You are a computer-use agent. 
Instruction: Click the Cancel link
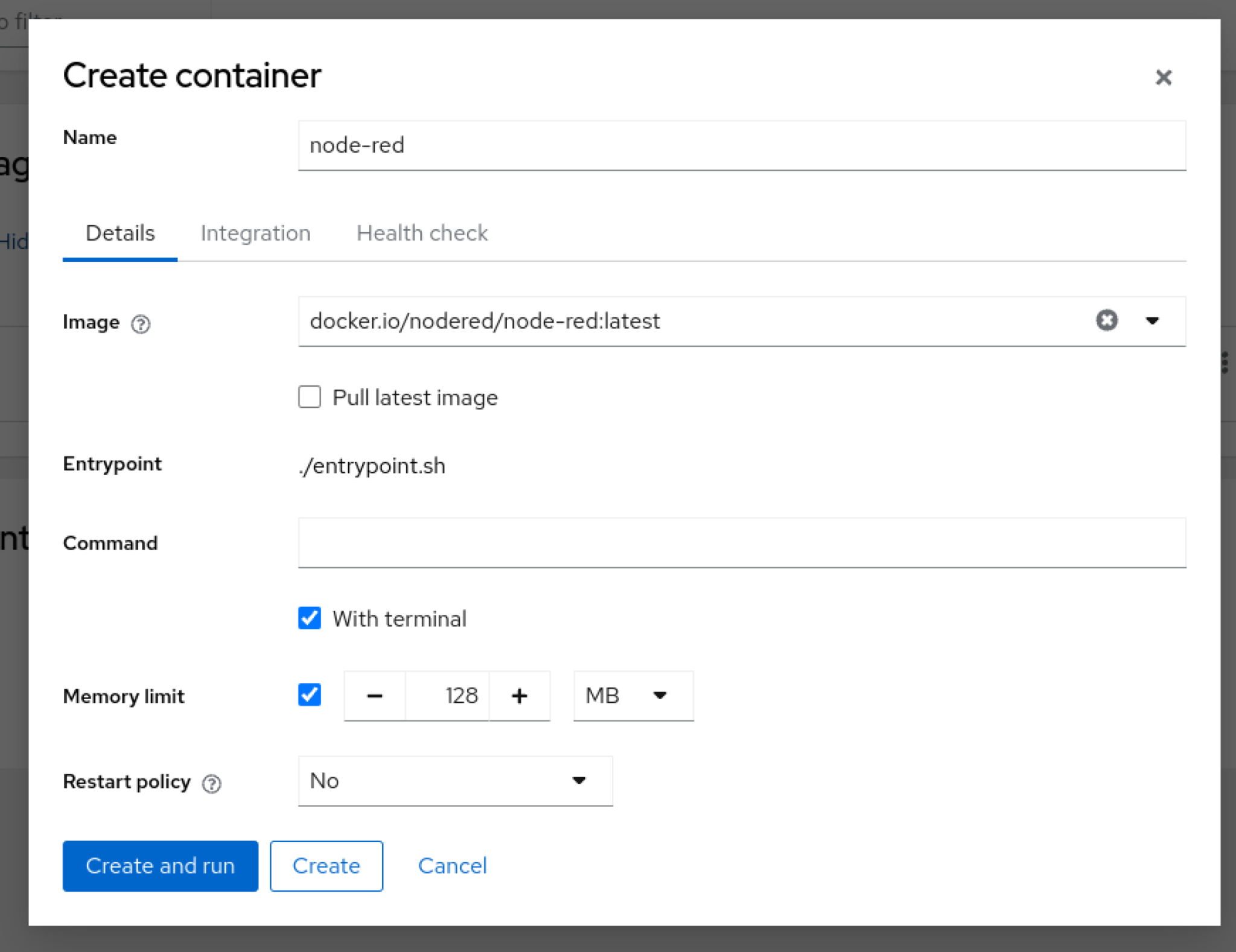[452, 866]
